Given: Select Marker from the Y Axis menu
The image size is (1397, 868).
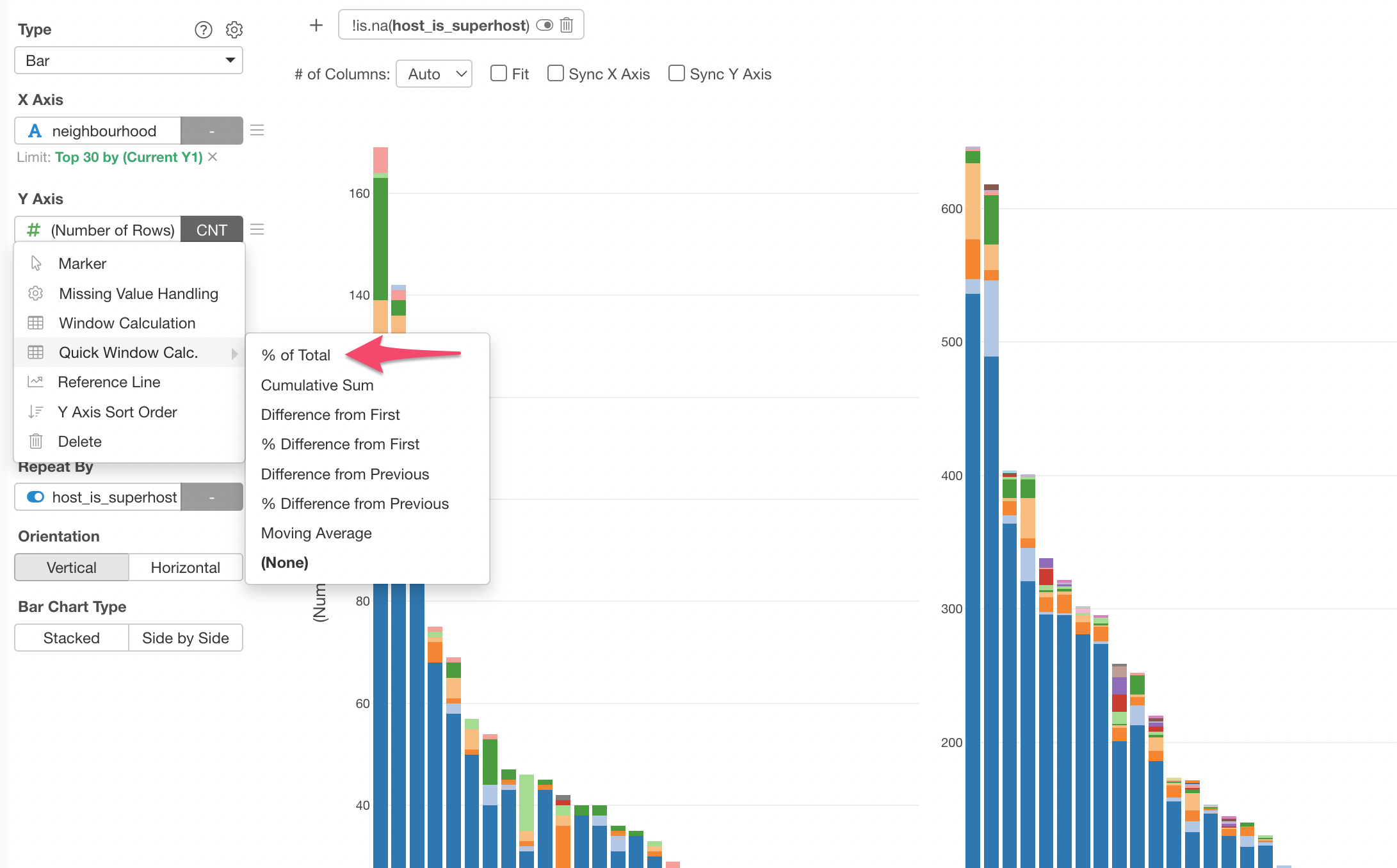Looking at the screenshot, I should tap(82, 263).
